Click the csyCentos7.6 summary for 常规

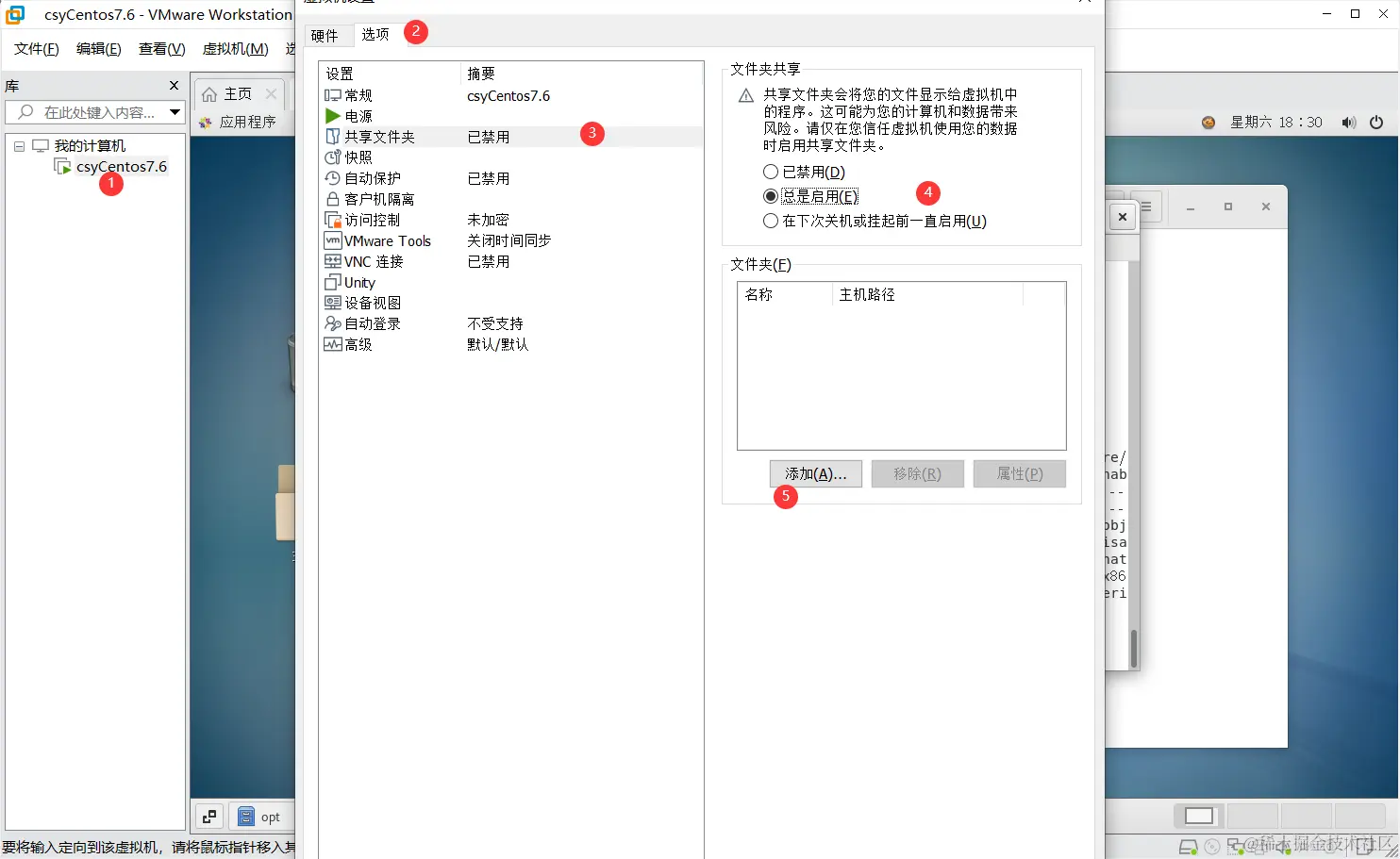point(508,96)
